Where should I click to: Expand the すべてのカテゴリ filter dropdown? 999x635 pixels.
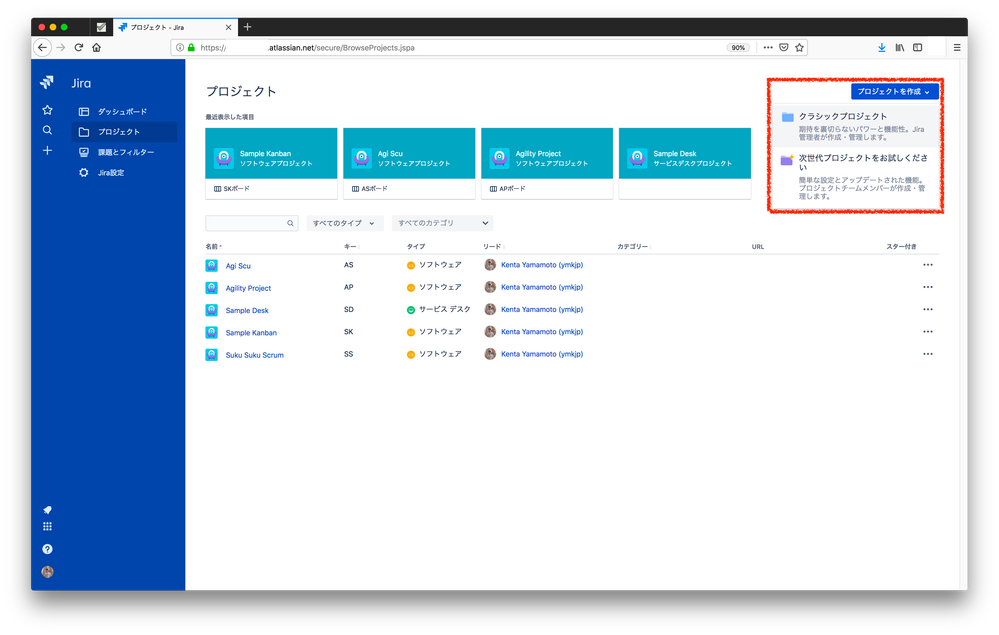pos(442,224)
